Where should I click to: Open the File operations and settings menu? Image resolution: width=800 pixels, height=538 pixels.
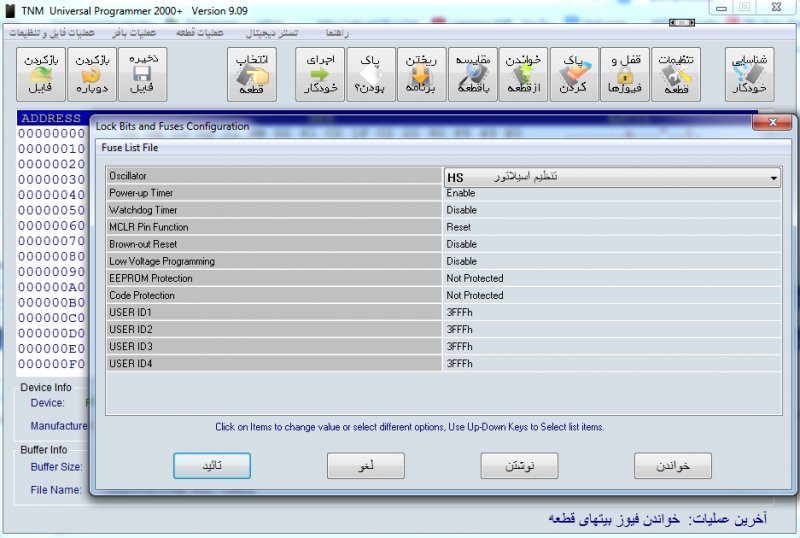tap(52, 33)
